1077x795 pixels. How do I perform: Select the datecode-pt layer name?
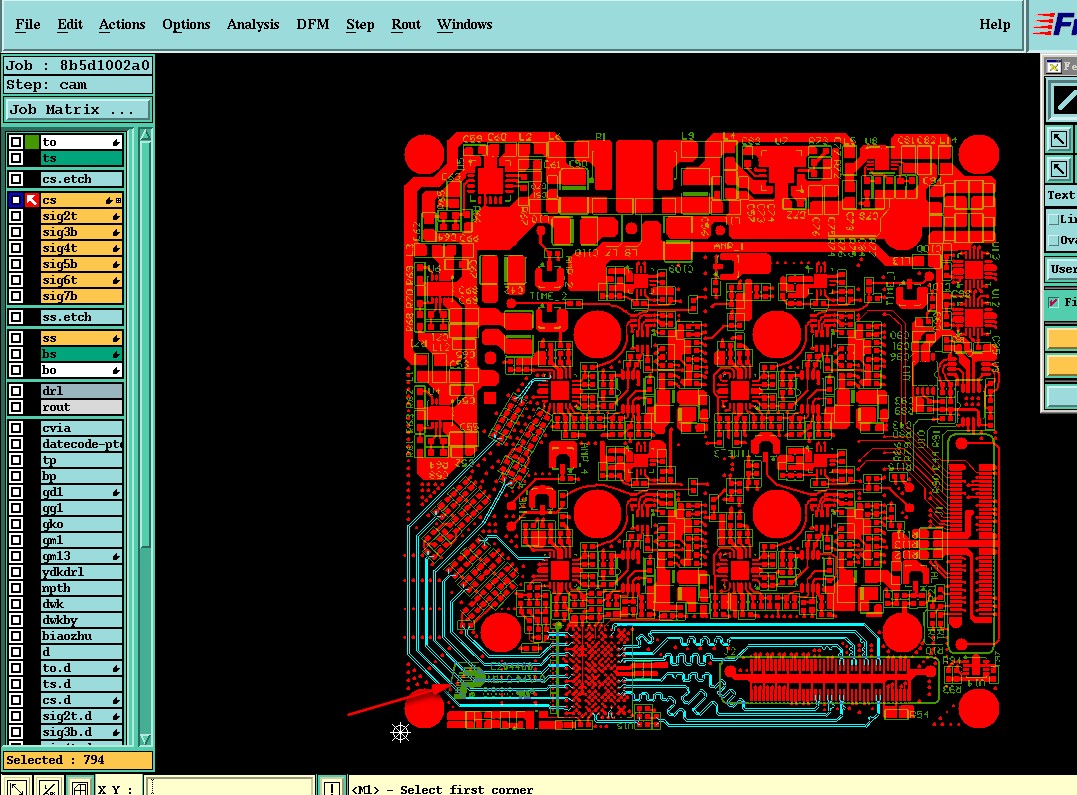point(81,445)
